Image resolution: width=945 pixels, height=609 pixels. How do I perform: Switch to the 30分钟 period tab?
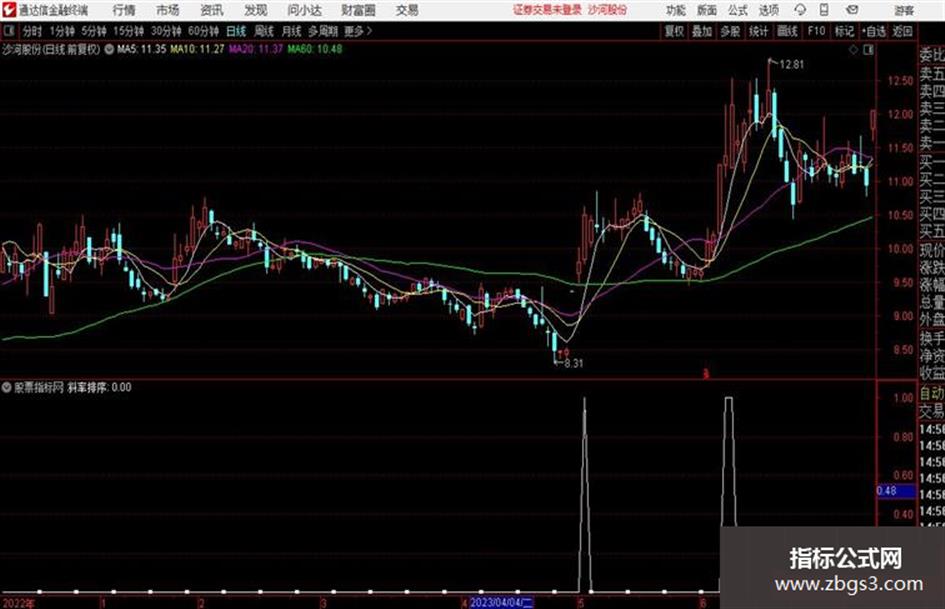click(166, 31)
